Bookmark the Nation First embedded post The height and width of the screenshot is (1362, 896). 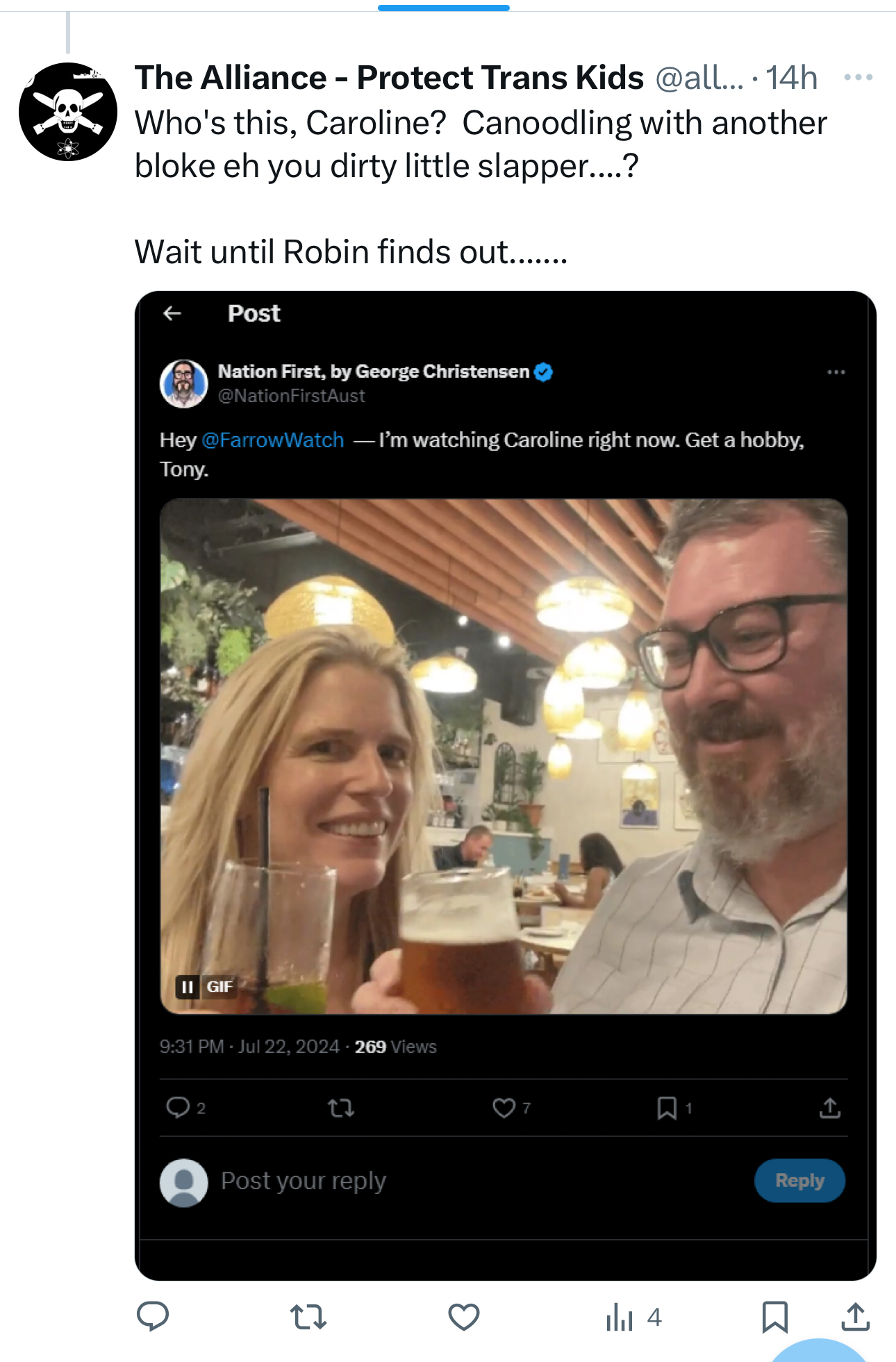coord(667,1108)
